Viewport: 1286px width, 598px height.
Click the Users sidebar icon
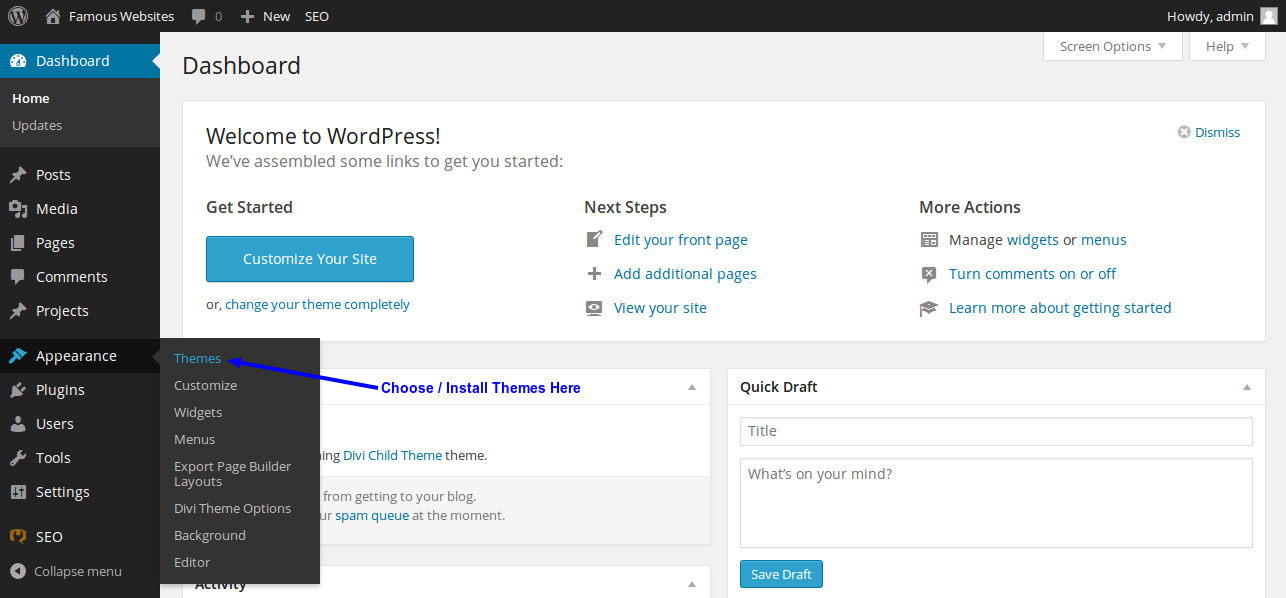pyautogui.click(x=21, y=423)
